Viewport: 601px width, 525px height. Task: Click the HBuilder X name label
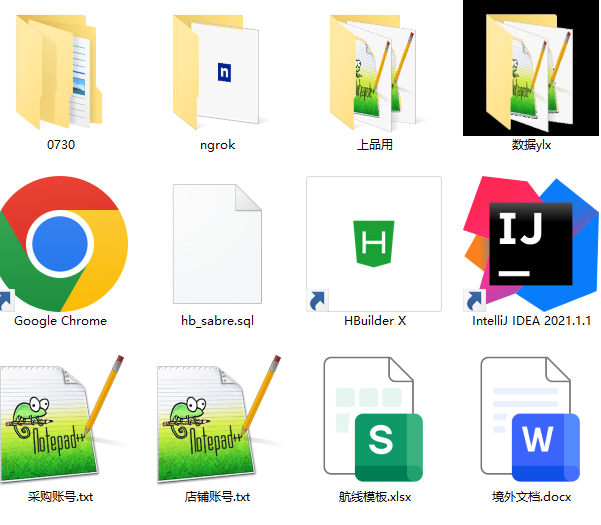click(374, 321)
